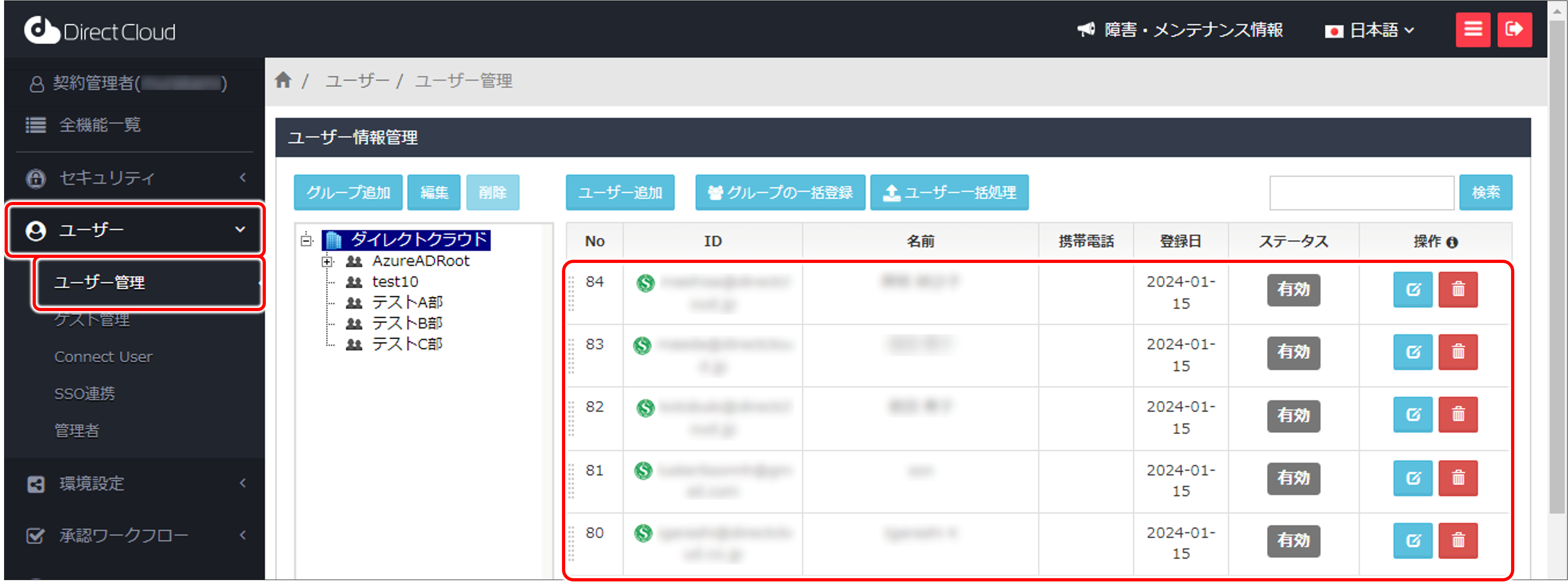Toggle 有効 status for user 84
Viewport: 1568px width, 586px height.
[x=1293, y=290]
